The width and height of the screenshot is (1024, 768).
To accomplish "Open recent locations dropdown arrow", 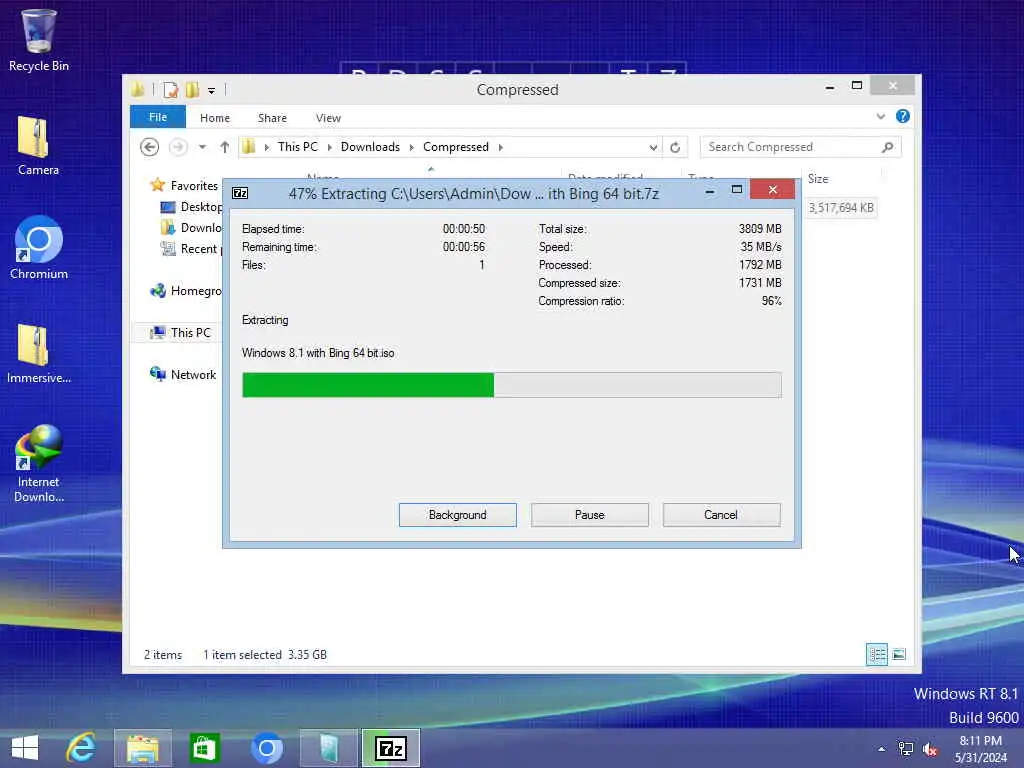I will (x=202, y=147).
